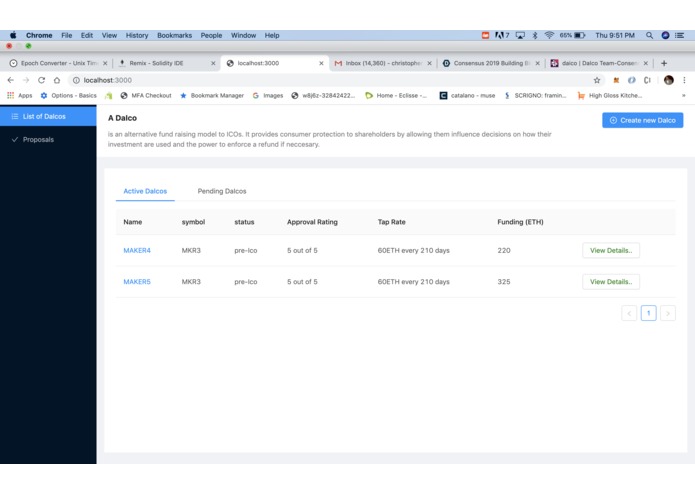The width and height of the screenshot is (695, 494).
Task: Open Wi-Fi status menu
Action: pyautogui.click(x=549, y=35)
